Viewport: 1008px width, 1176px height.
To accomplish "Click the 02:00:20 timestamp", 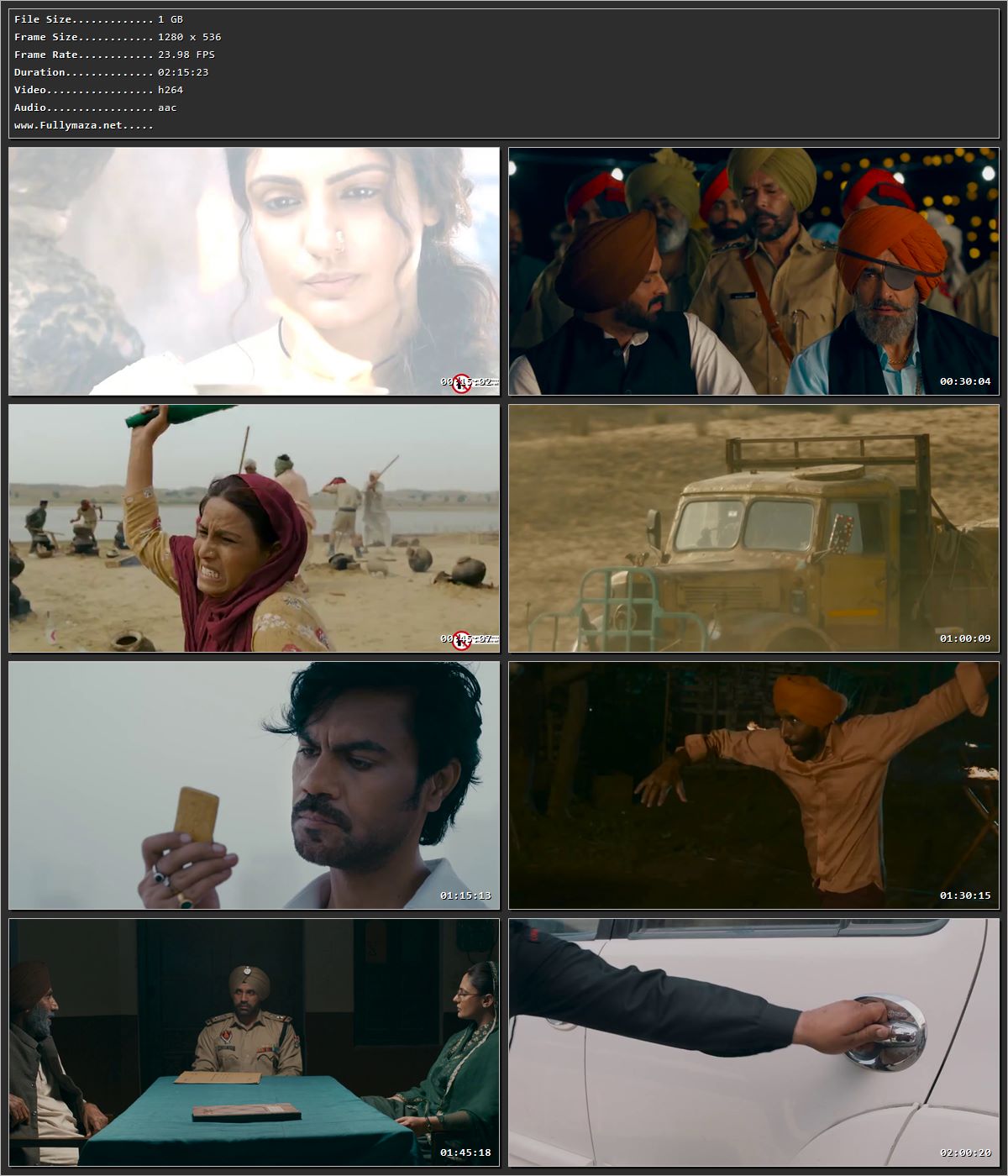I will tap(965, 1152).
